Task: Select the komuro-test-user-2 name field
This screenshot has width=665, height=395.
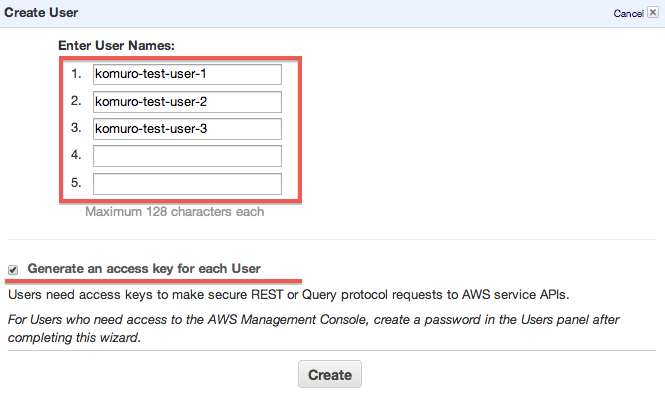Action: 187,102
